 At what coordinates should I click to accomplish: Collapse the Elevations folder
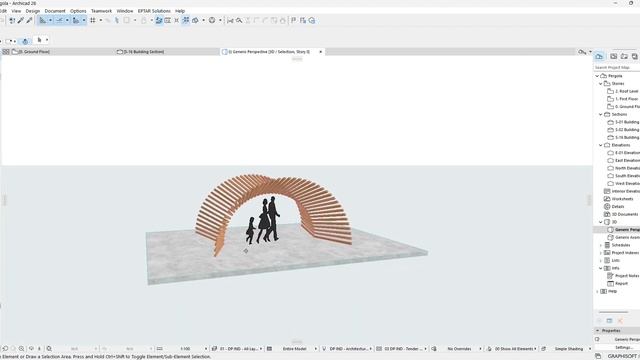coord(600,145)
